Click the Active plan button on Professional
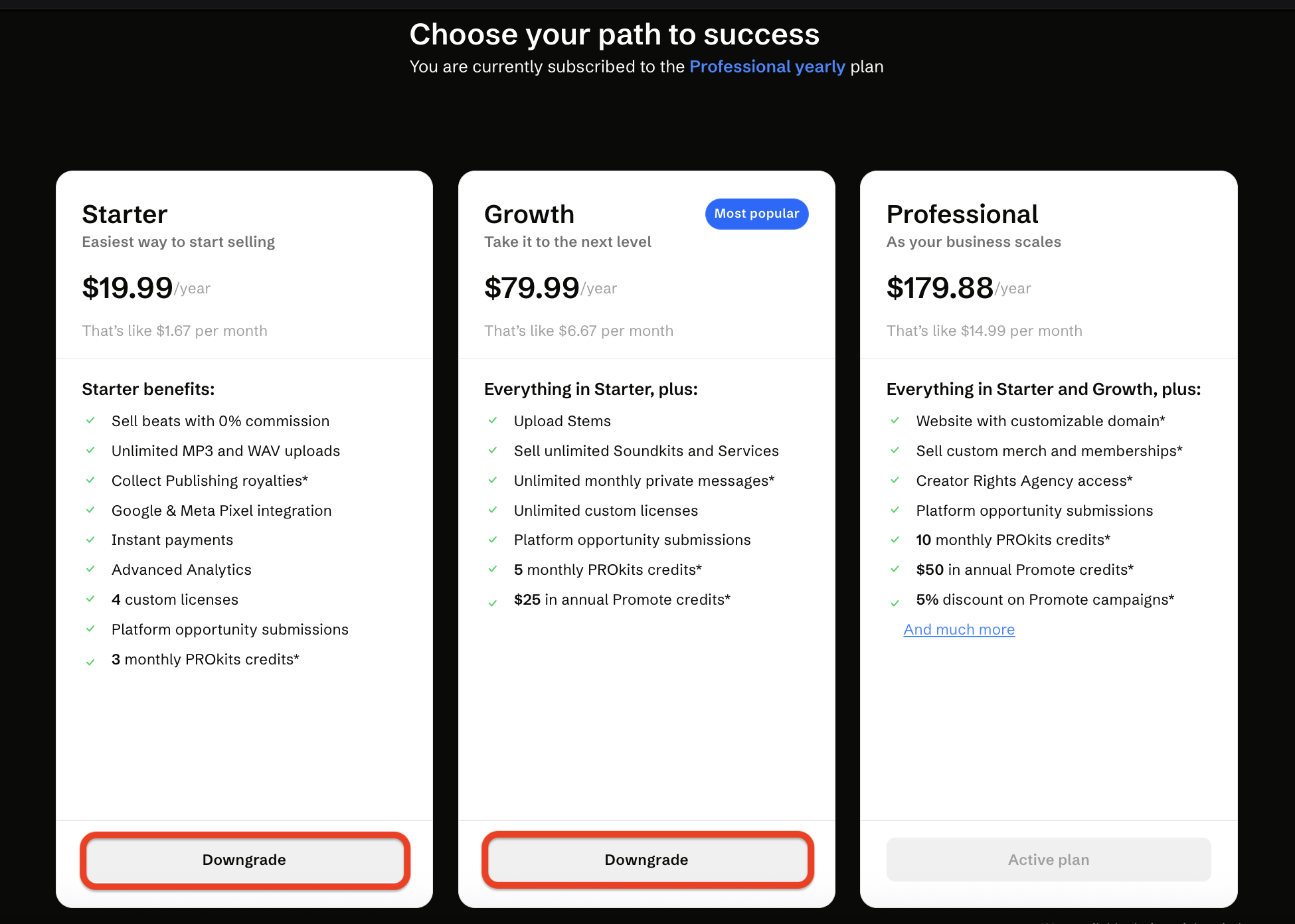The width and height of the screenshot is (1295, 924). [1048, 860]
